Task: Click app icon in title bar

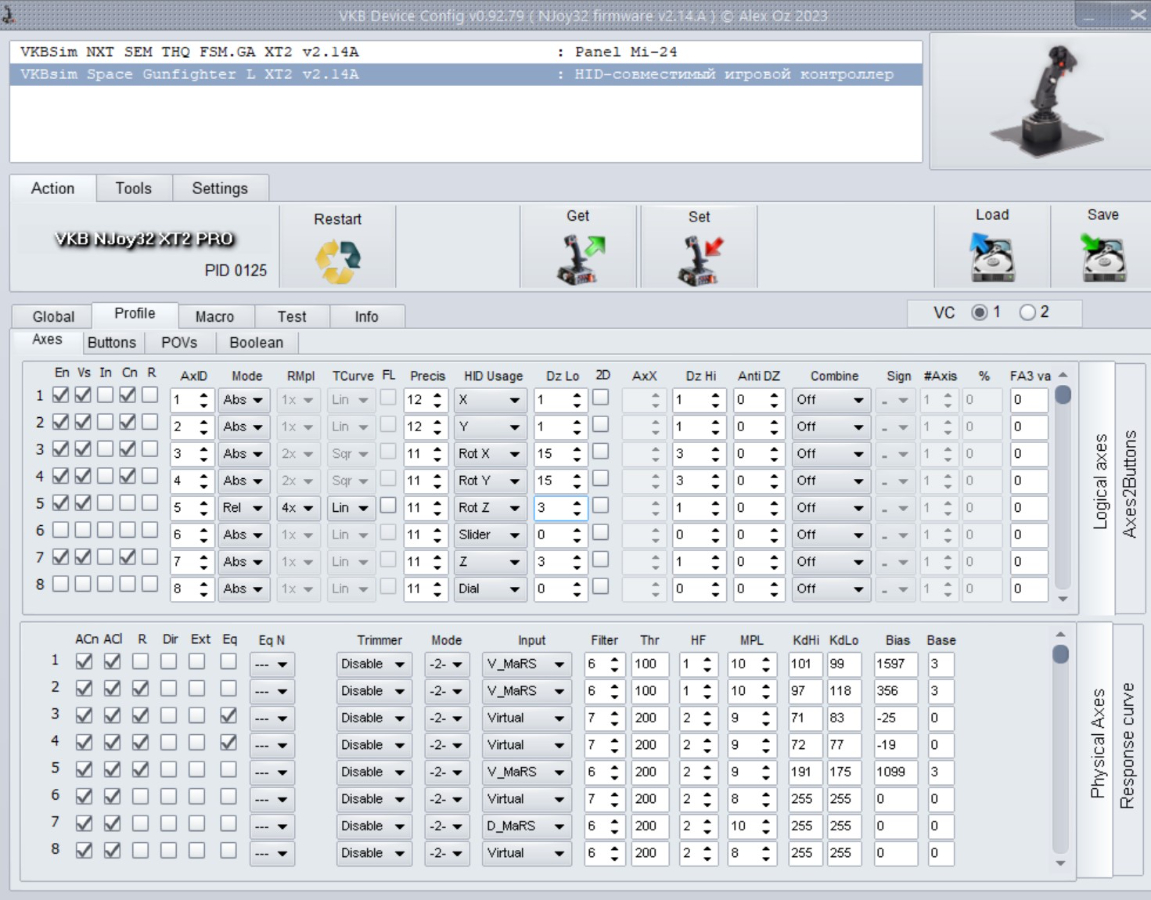Action: [x=9, y=13]
